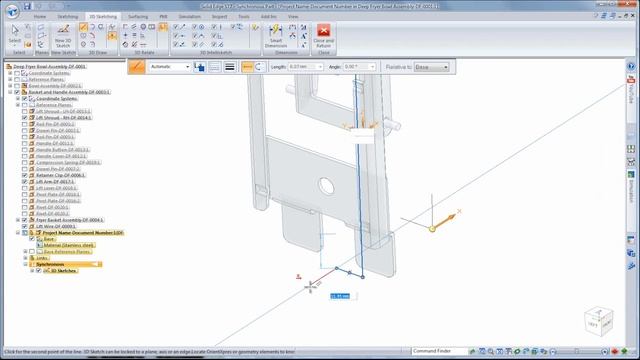Click the thin line type icon on command bar
640x360 pixels.
click(214, 67)
